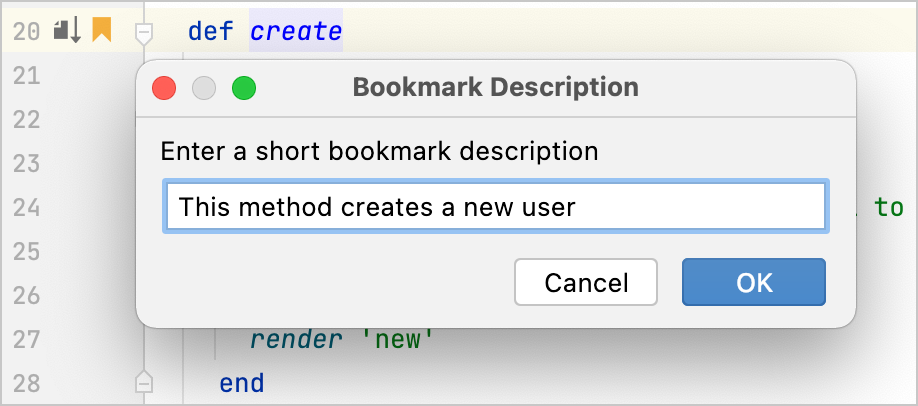Click the green zoom button of the dialog
The height and width of the screenshot is (406, 918).
tap(244, 88)
